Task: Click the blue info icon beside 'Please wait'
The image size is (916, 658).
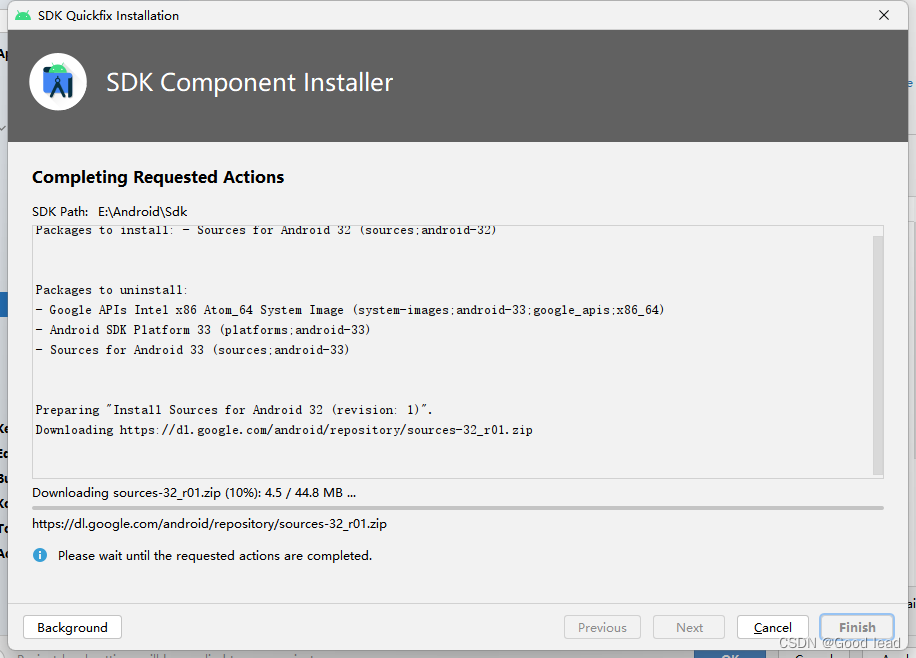Action: 40,555
